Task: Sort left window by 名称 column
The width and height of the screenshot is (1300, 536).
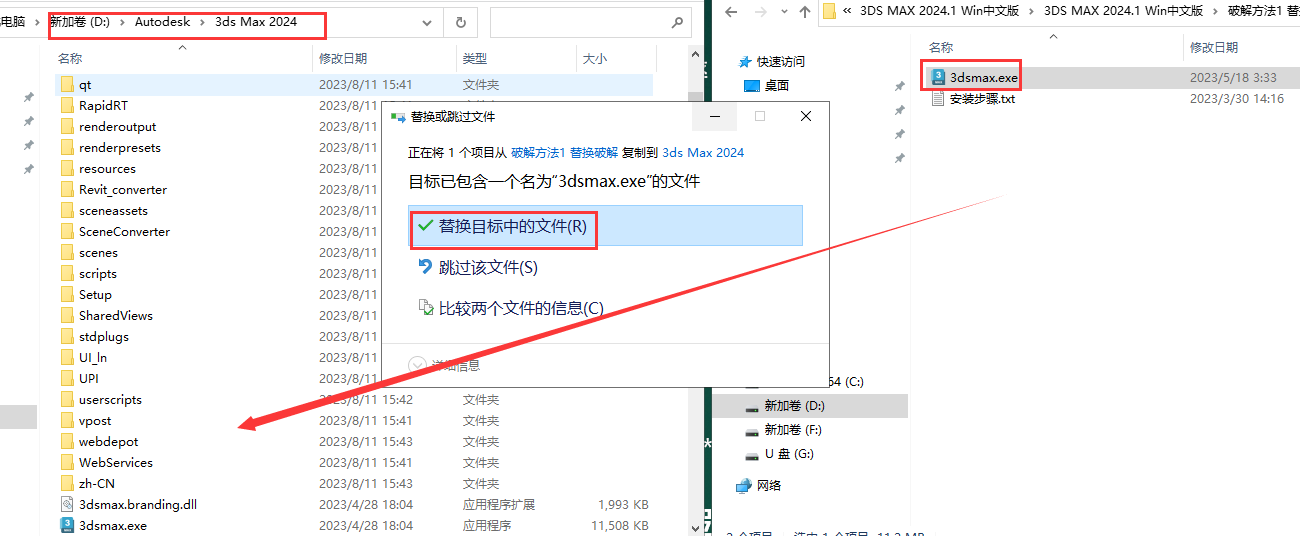Action: (x=70, y=59)
